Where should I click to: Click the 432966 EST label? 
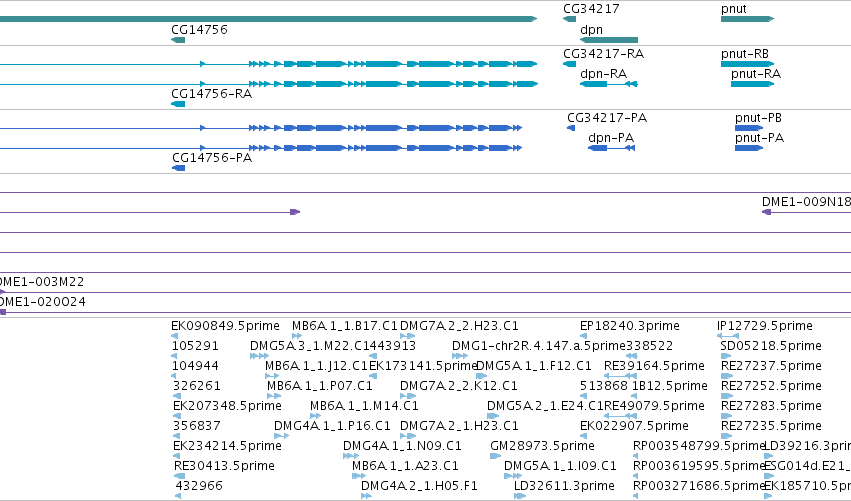tap(199, 486)
